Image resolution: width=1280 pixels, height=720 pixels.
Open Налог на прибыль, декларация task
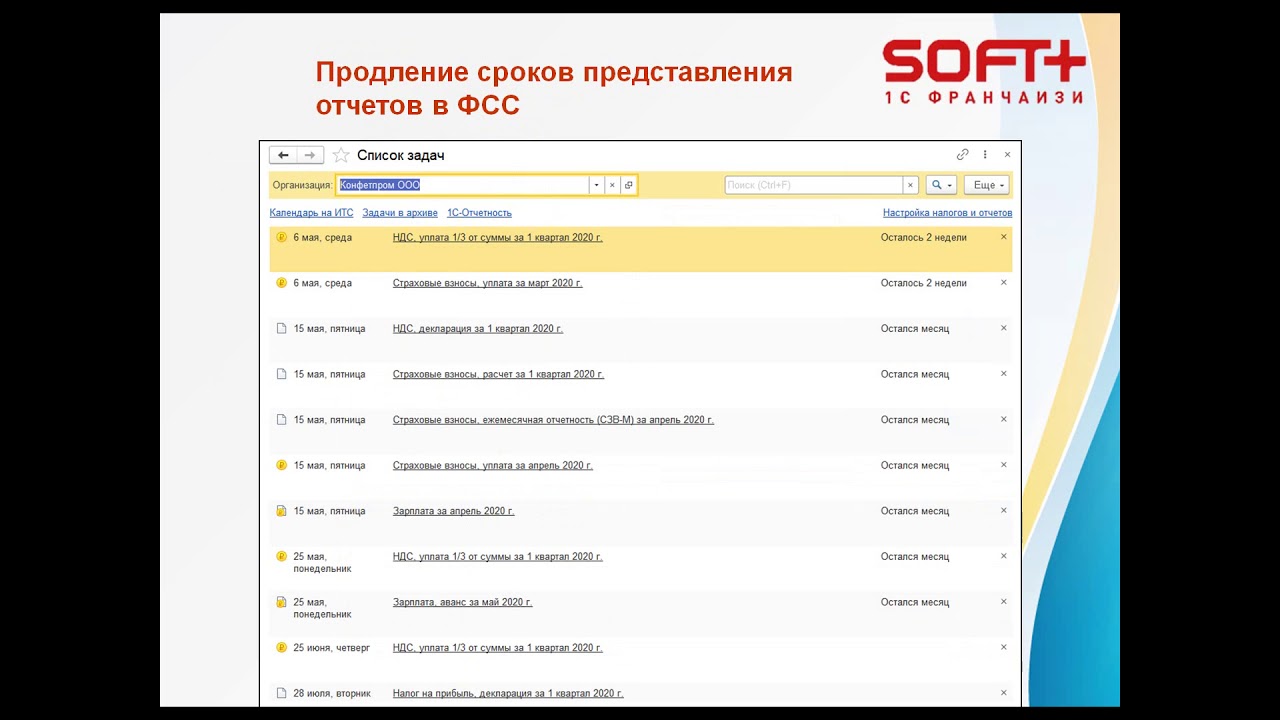[508, 694]
